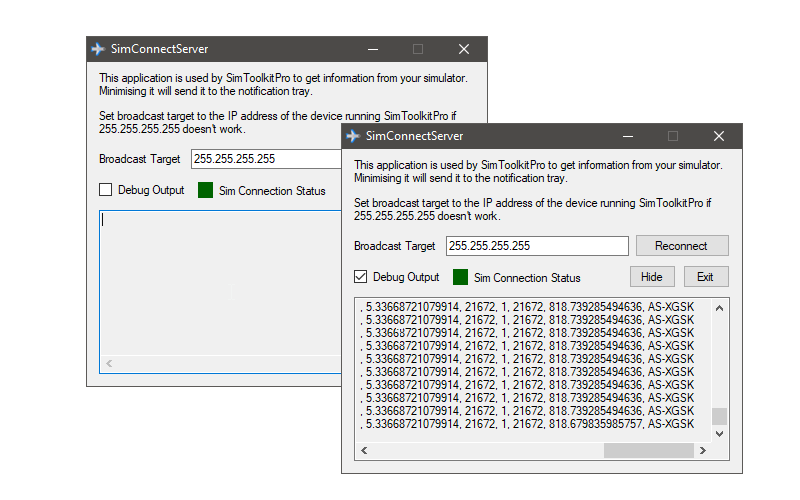Click the green status indicator in the back window

205,190
